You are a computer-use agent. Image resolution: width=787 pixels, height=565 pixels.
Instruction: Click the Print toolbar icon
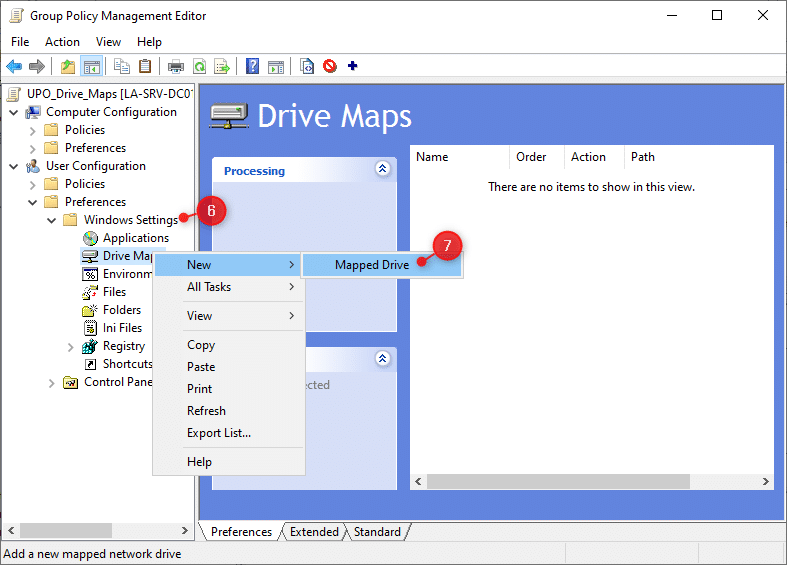(x=176, y=66)
